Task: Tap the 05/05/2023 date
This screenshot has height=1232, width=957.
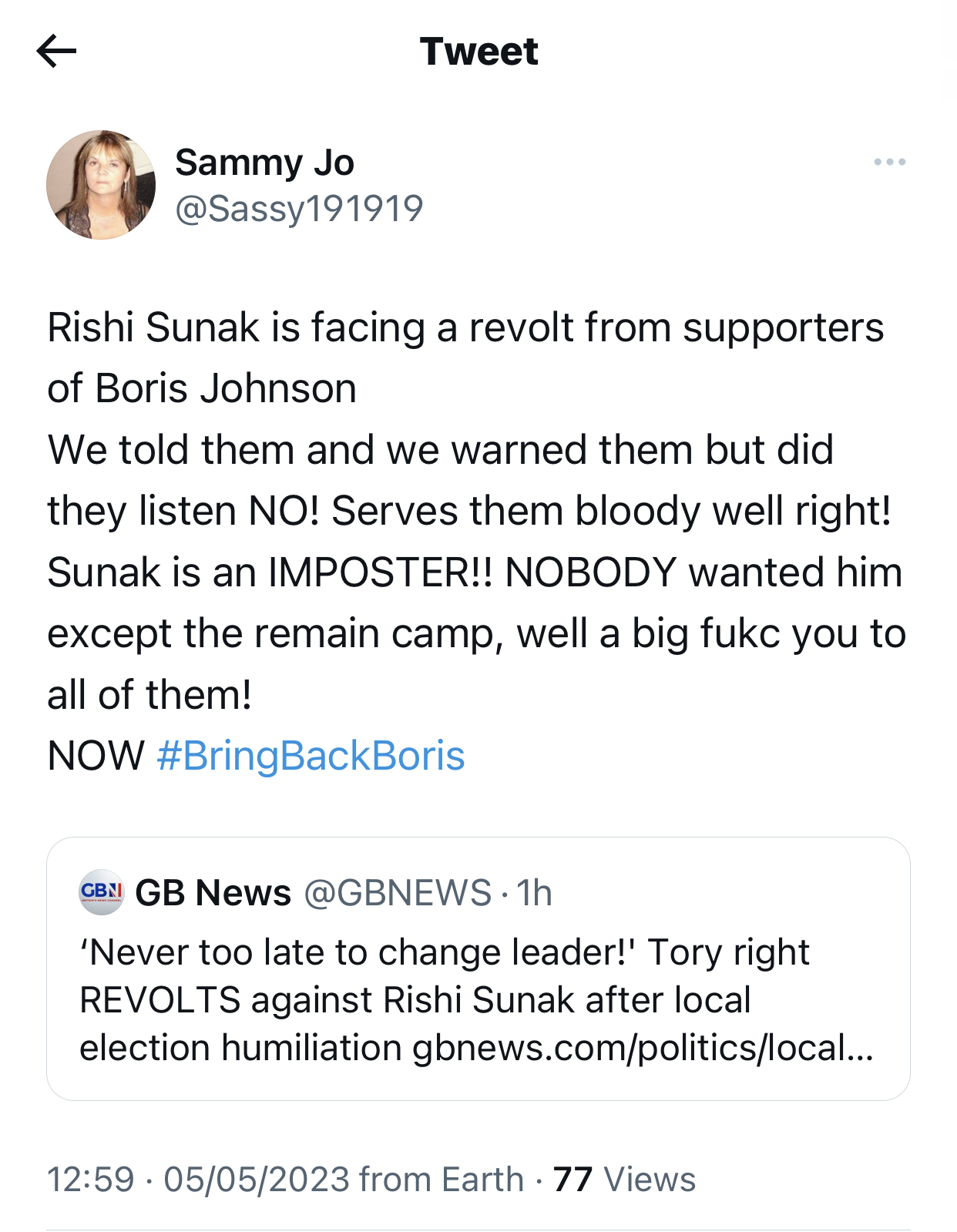Action: (256, 1179)
